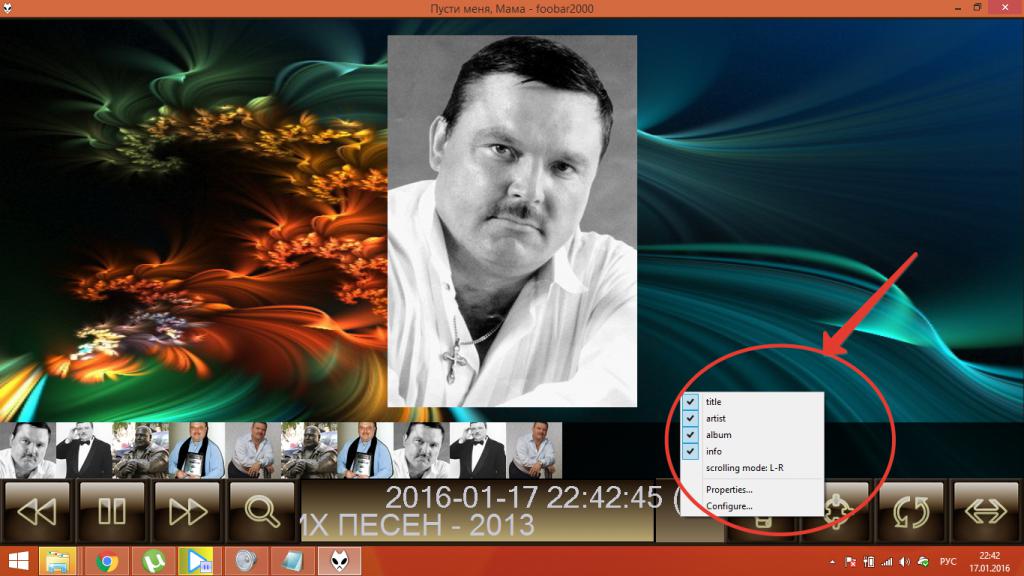Open File Explorer from the taskbar
Screen dimensions: 1024x576
click(61, 561)
